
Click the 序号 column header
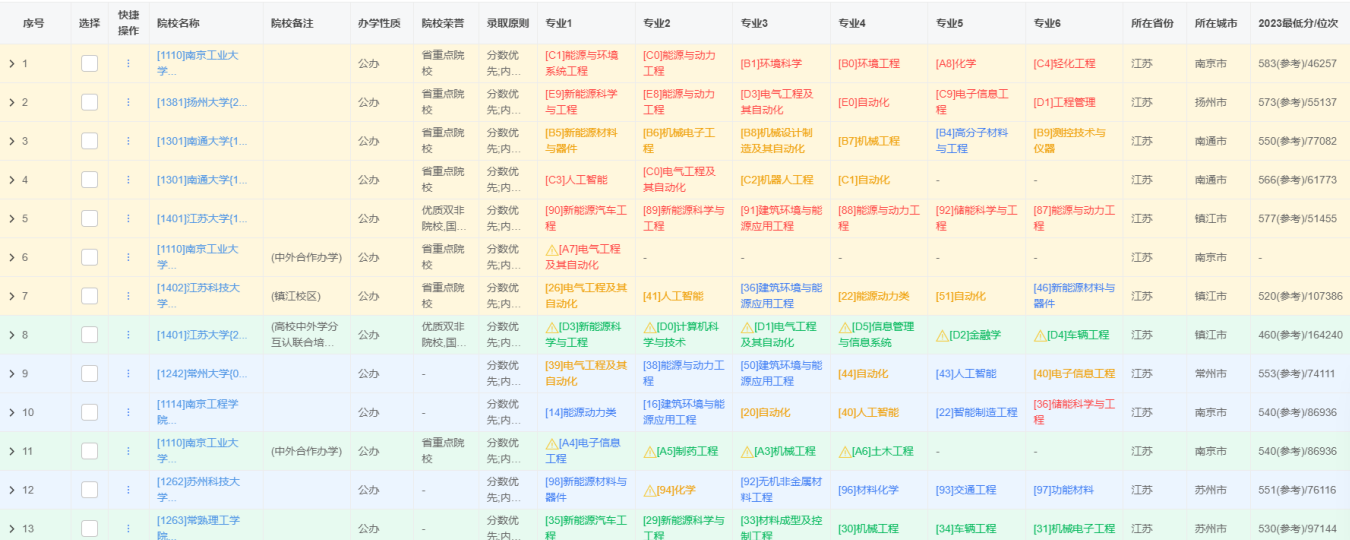[34, 22]
